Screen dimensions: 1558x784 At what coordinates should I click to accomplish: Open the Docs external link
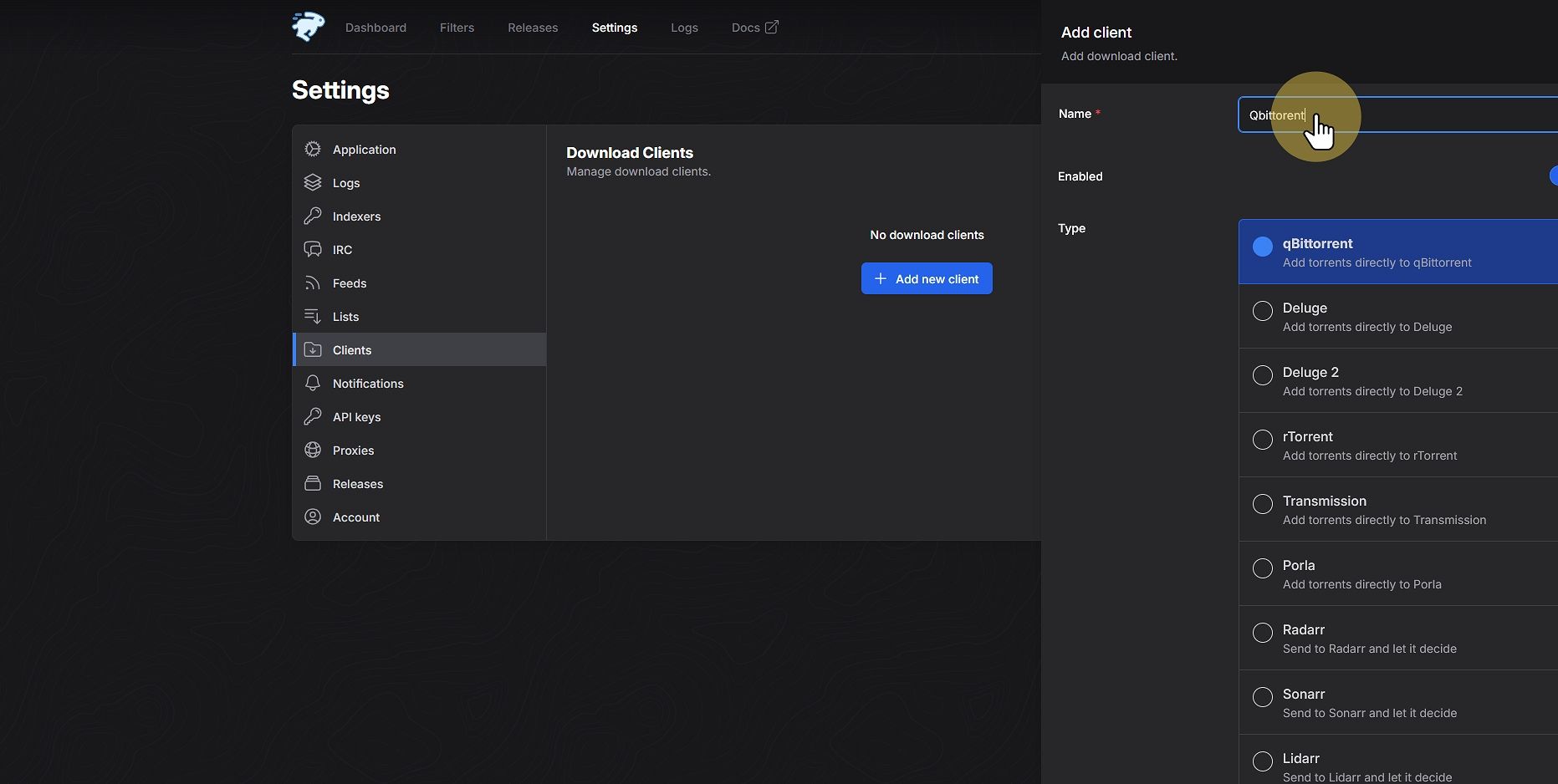755,28
